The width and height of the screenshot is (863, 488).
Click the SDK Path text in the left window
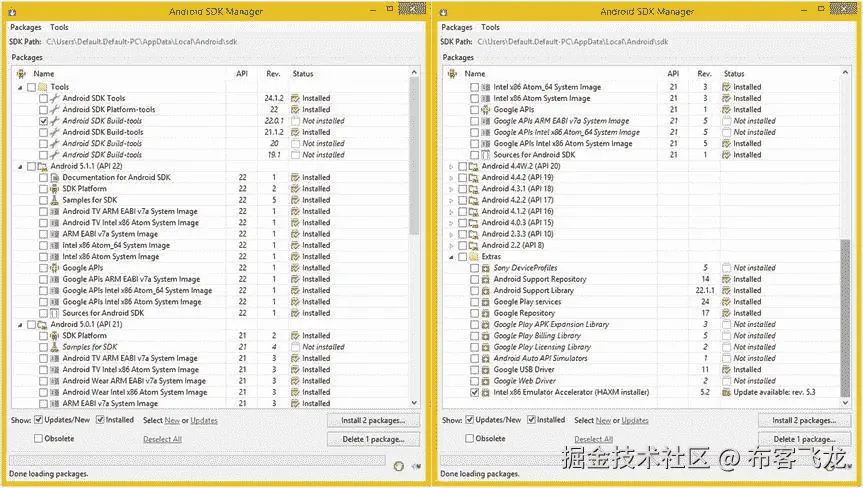(x=142, y=42)
